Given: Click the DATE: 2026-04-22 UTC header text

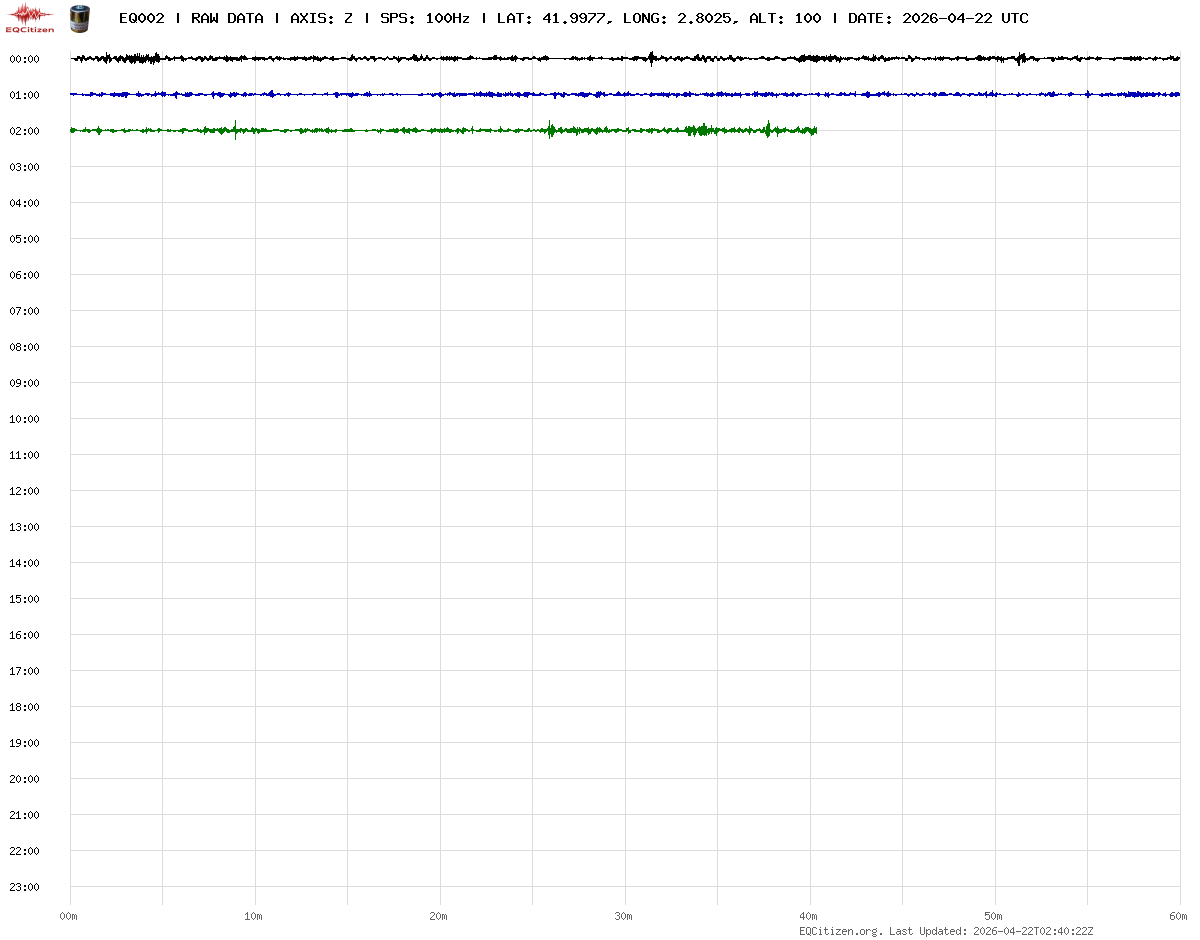Looking at the screenshot, I should (938, 18).
